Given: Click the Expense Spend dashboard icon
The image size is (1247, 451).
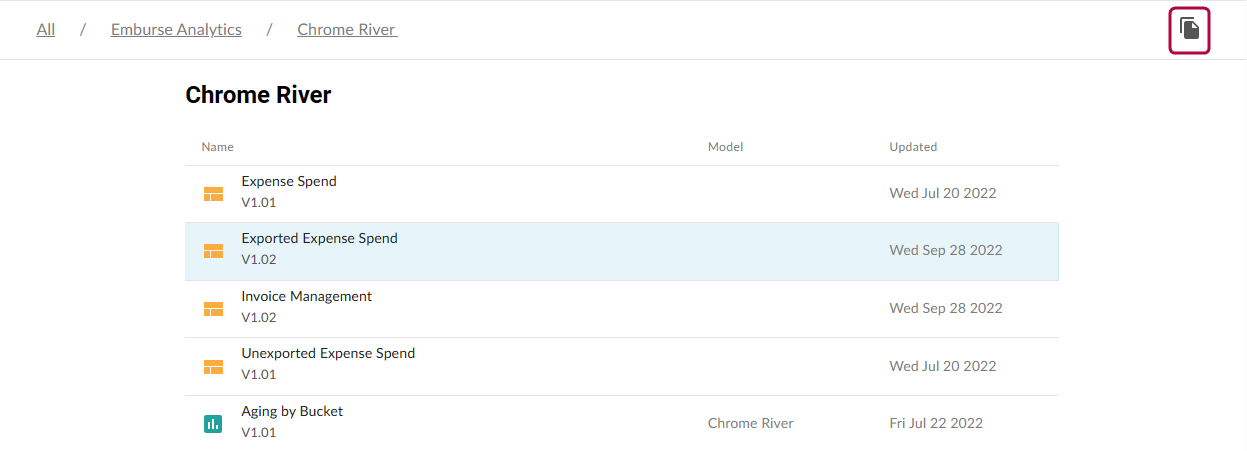Looking at the screenshot, I should coord(213,194).
